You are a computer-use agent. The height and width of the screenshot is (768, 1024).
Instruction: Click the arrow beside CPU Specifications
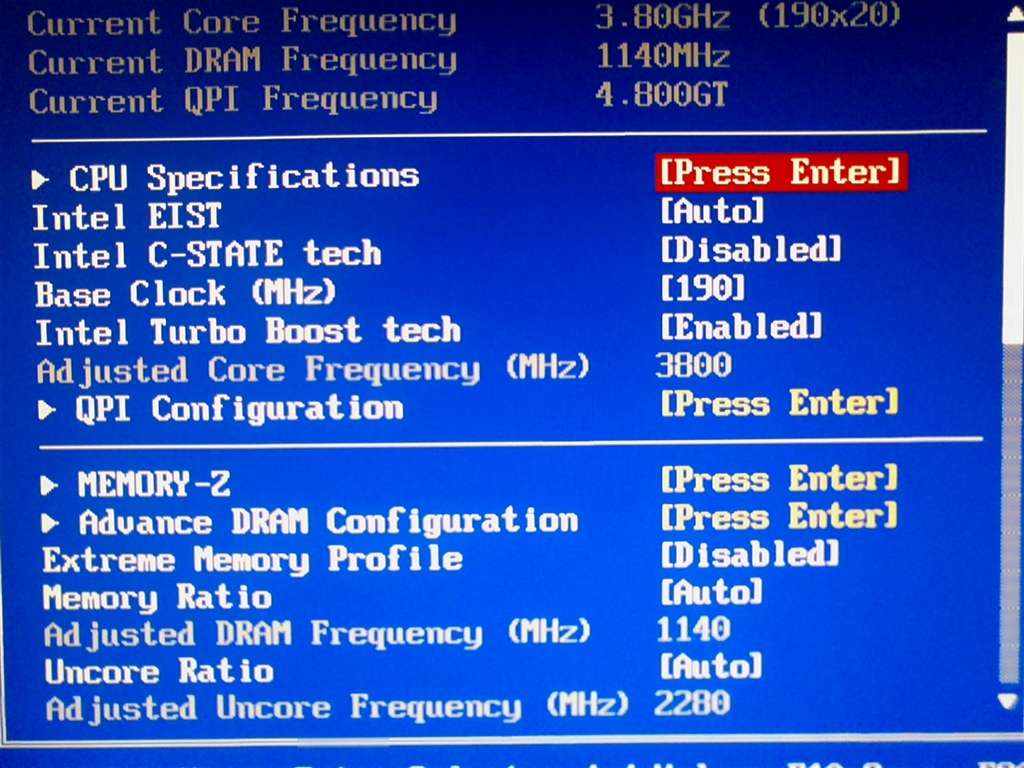click(40, 180)
